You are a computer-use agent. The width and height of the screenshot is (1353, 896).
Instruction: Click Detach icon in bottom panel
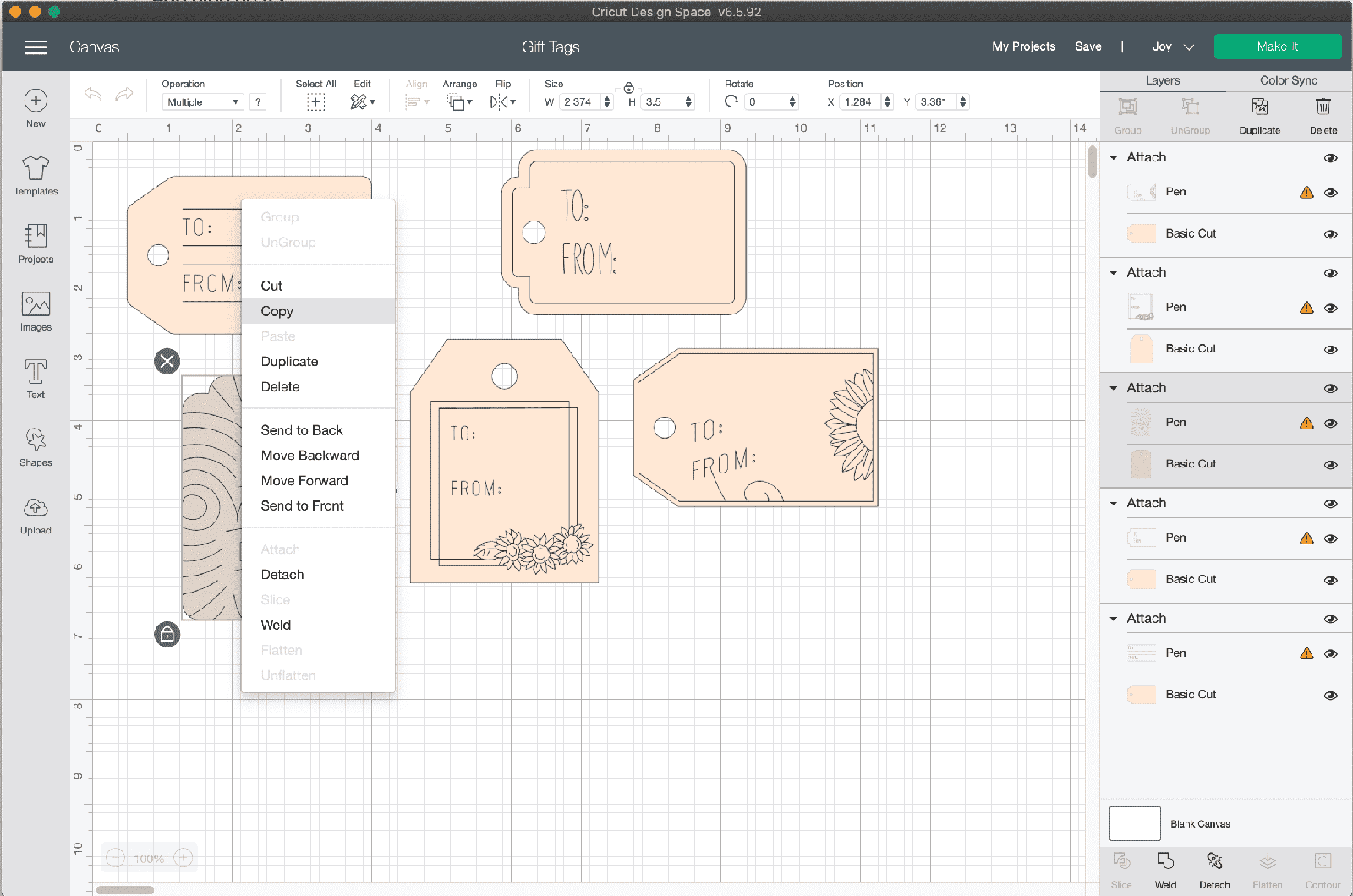[1214, 861]
